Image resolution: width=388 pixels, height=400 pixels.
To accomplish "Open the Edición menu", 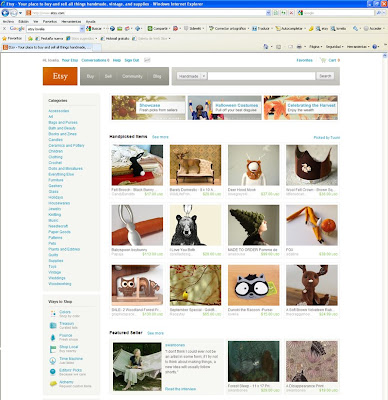I will click(x=23, y=21).
